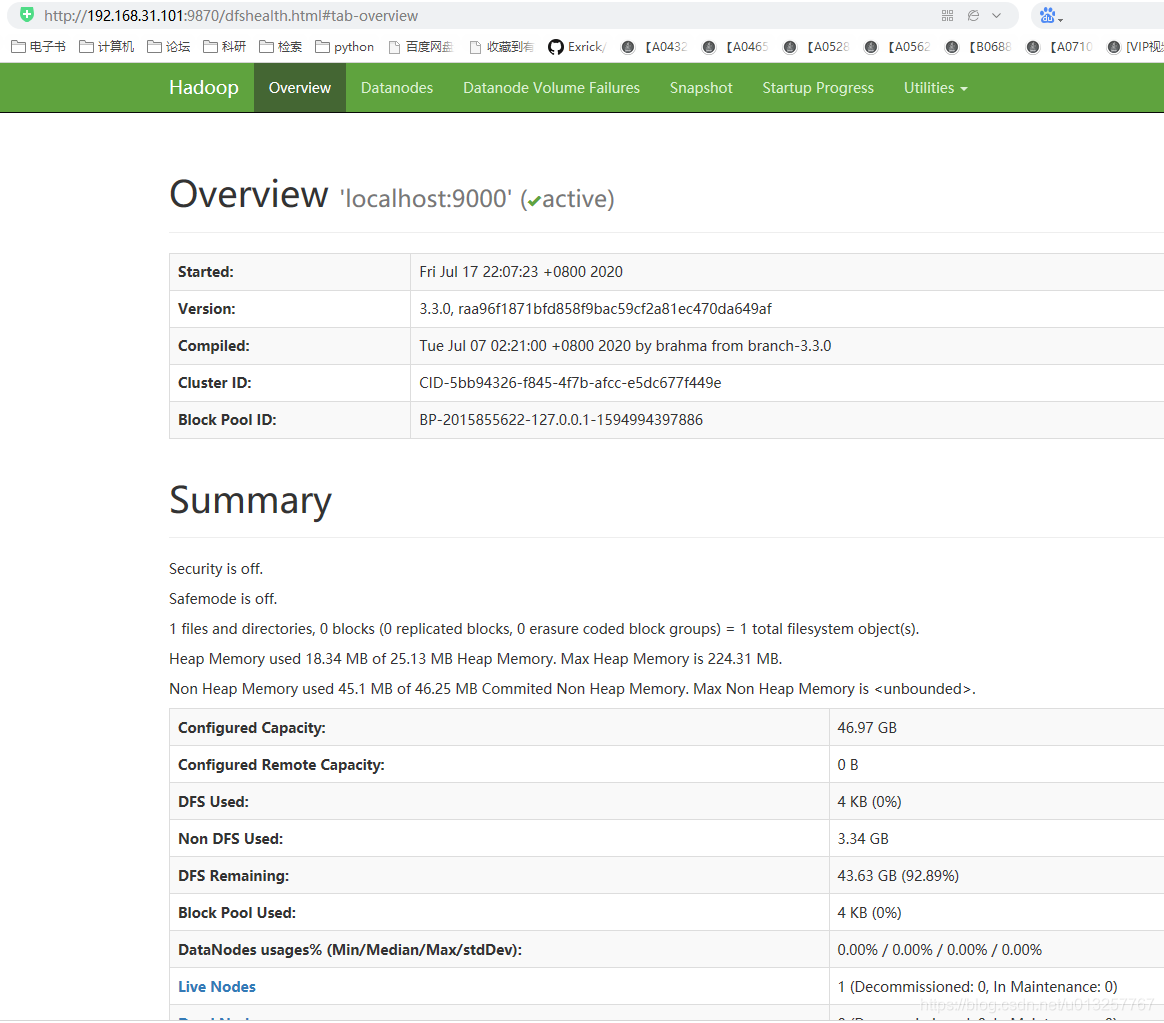
Task: Open the Baidu paw extension icon
Action: click(x=1047, y=15)
